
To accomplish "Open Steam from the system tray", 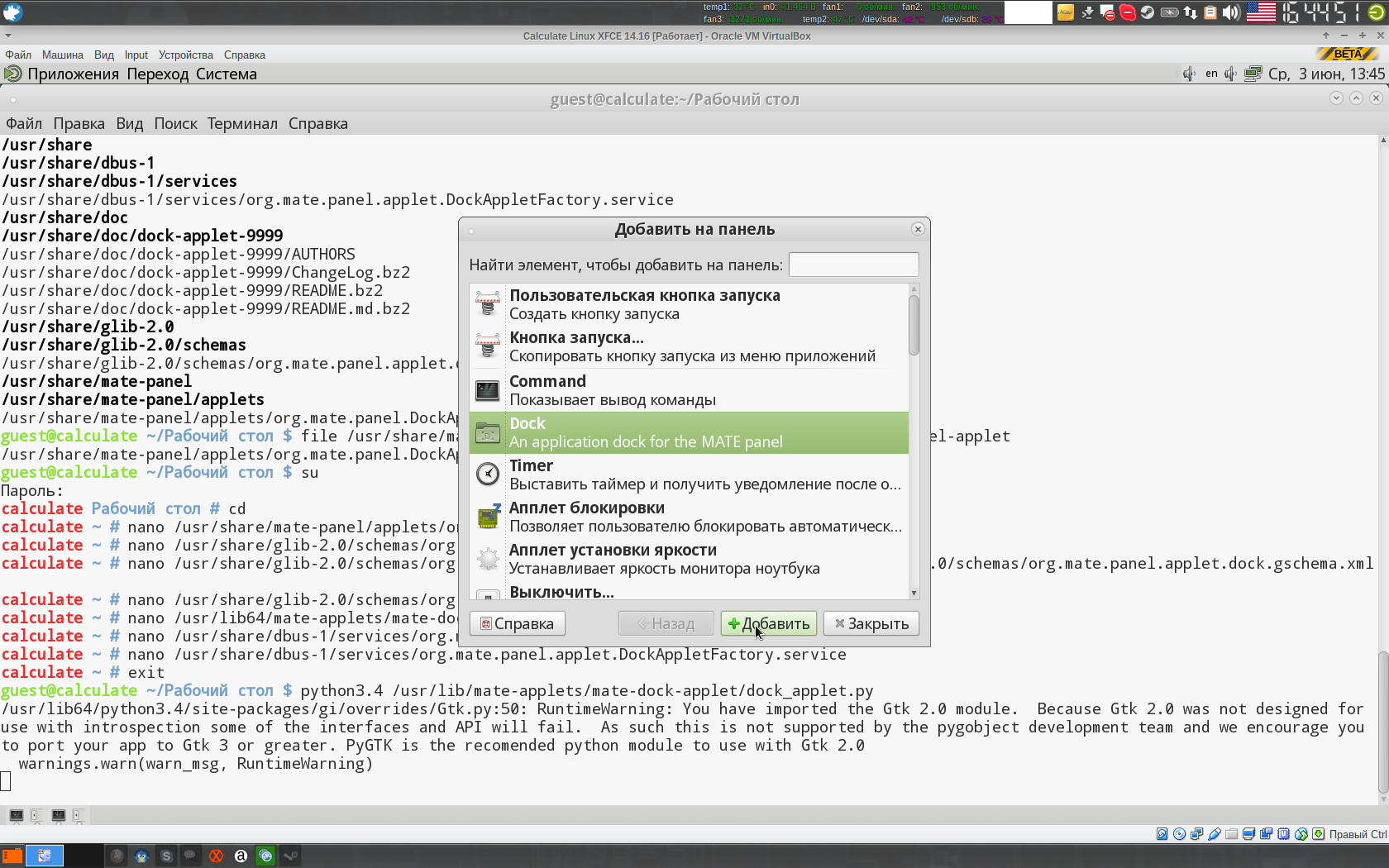I will tap(1148, 12).
